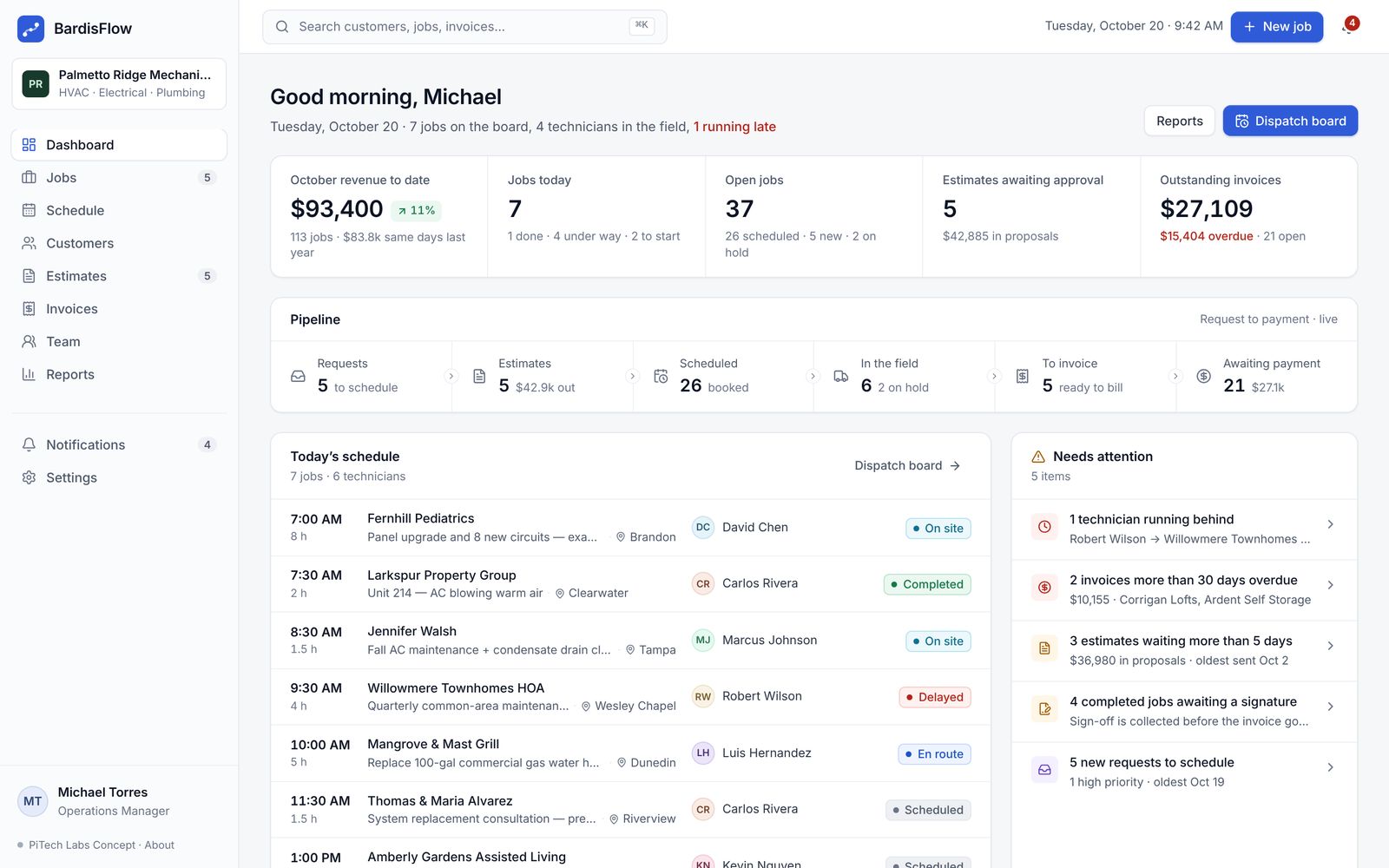
Task: Click the Scheduled calendar icon in Pipeline
Action: click(x=661, y=377)
